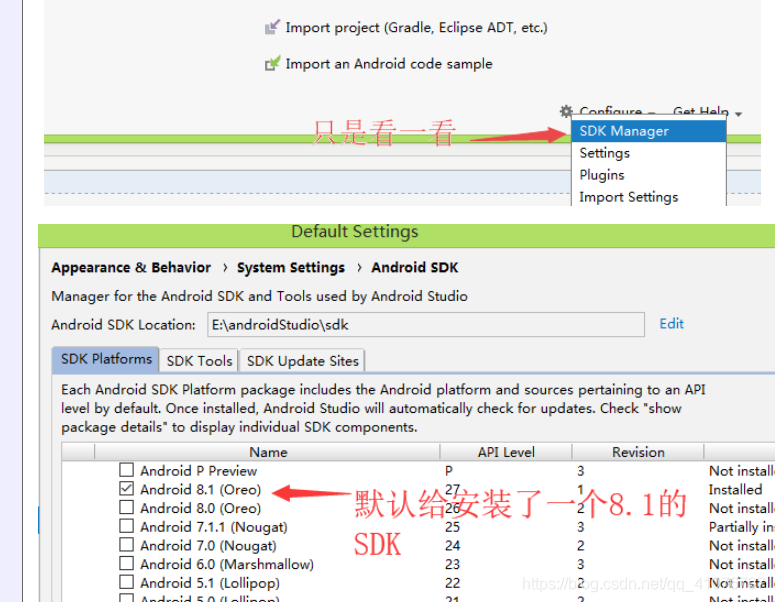775x602 pixels.
Task: Check the Android P Preview checkbox
Action: [127, 470]
